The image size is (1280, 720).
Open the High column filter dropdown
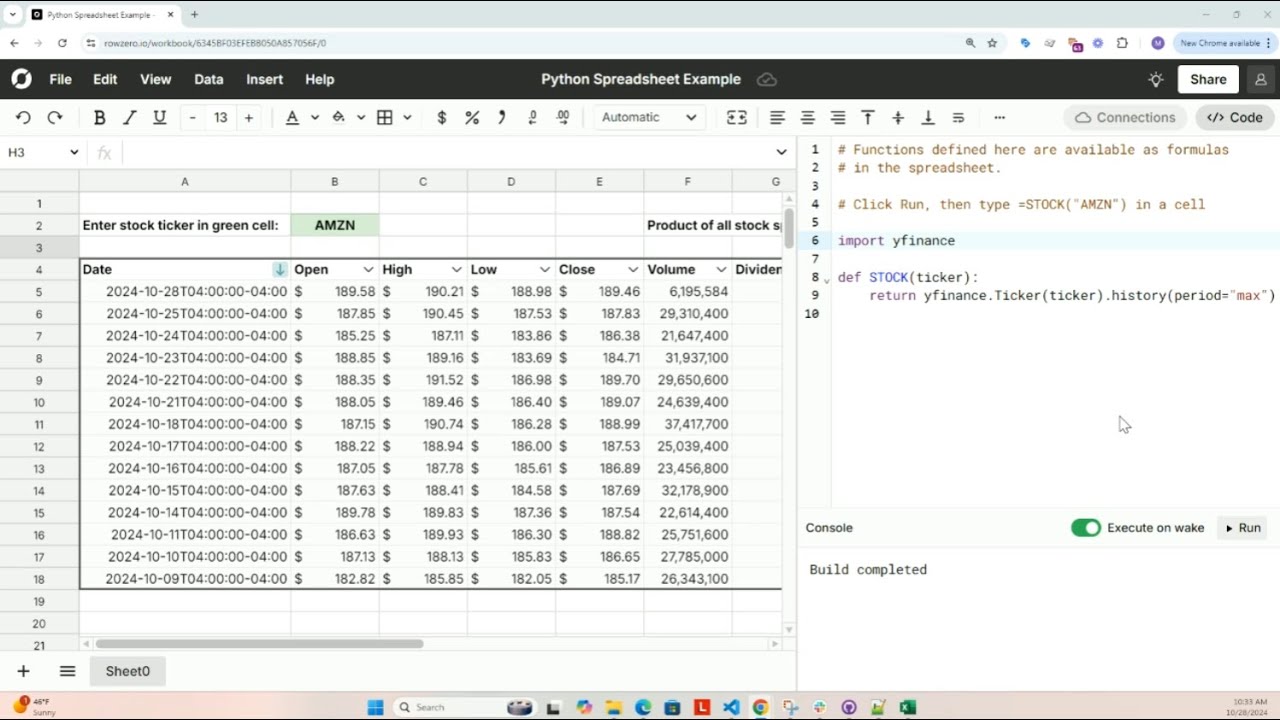(456, 270)
